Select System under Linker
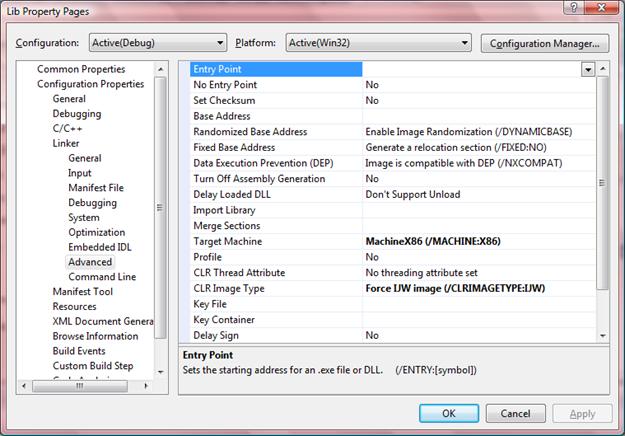Viewport: 625px width, 436px height. coord(84,217)
